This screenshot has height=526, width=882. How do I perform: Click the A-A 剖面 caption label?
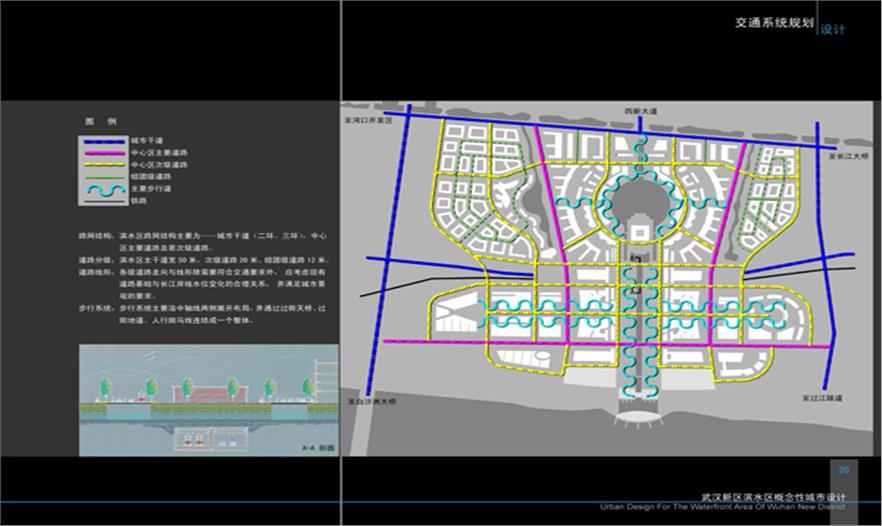[316, 449]
